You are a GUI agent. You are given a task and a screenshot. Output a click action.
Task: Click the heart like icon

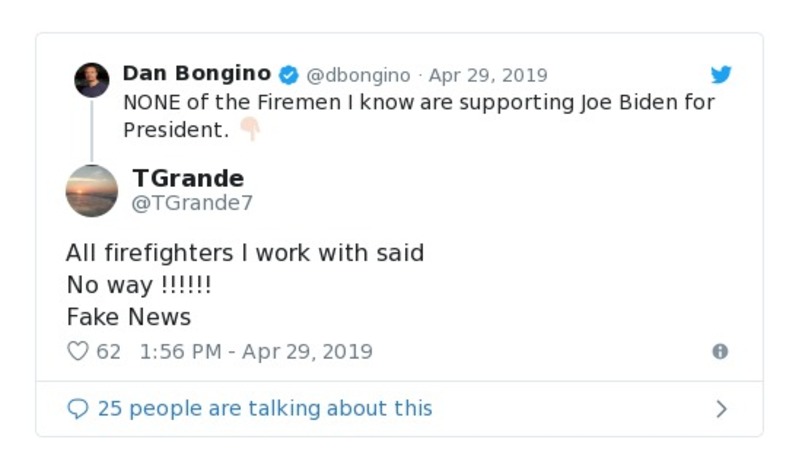point(77,351)
